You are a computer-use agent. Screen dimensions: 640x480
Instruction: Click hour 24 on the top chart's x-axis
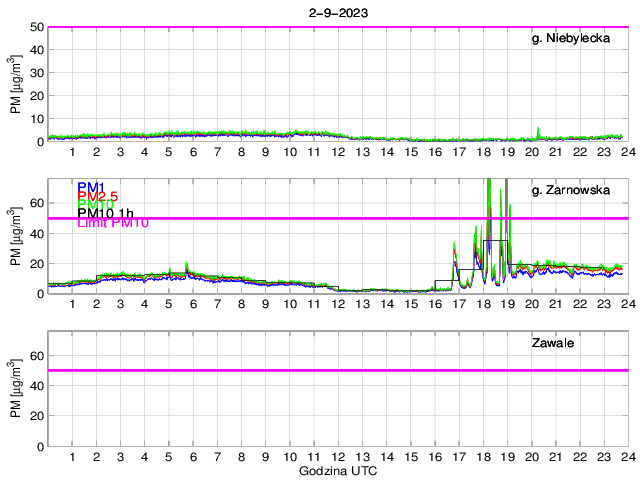pos(627,152)
